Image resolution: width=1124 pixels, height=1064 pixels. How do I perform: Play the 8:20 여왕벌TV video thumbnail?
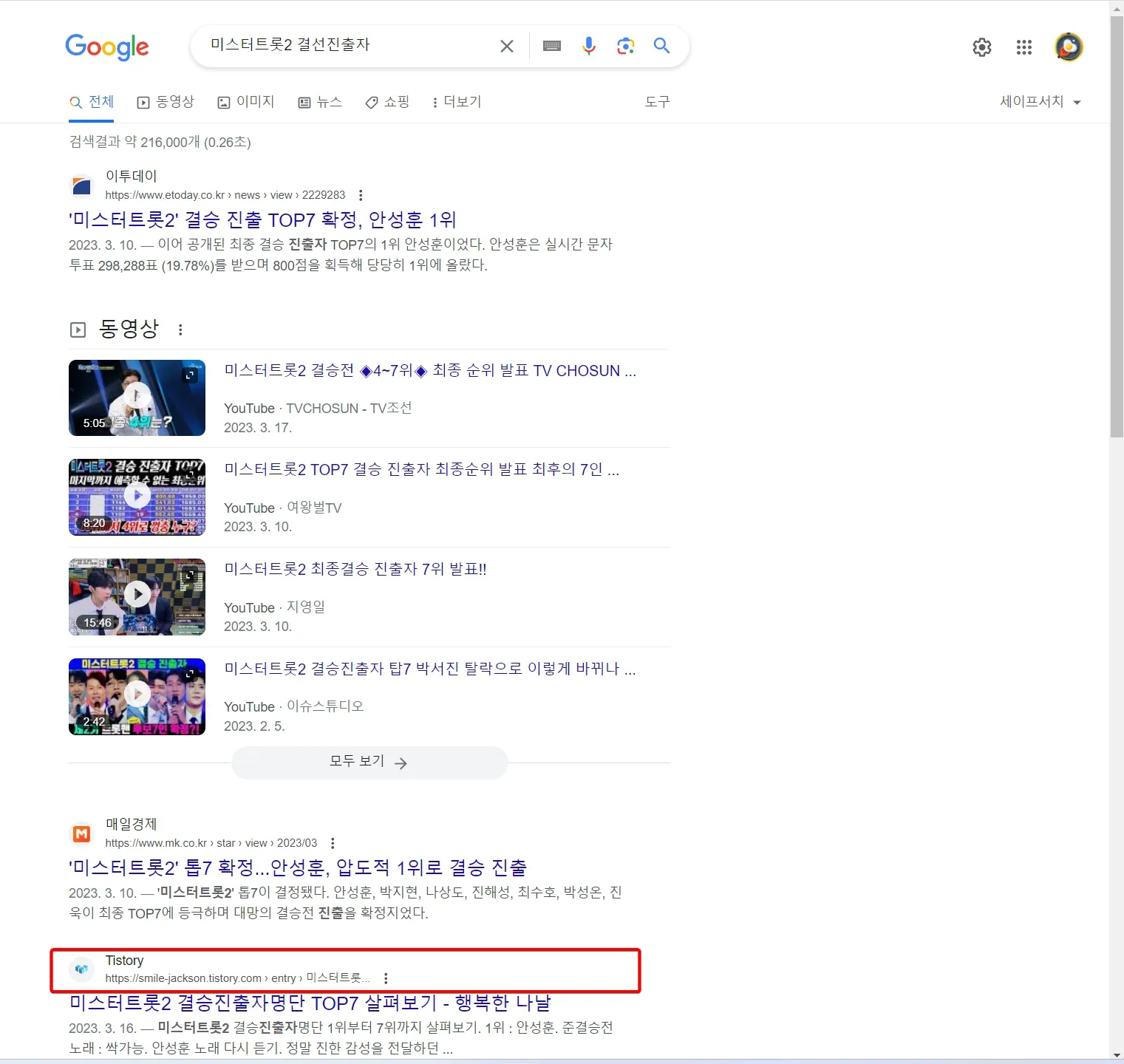[x=137, y=497]
